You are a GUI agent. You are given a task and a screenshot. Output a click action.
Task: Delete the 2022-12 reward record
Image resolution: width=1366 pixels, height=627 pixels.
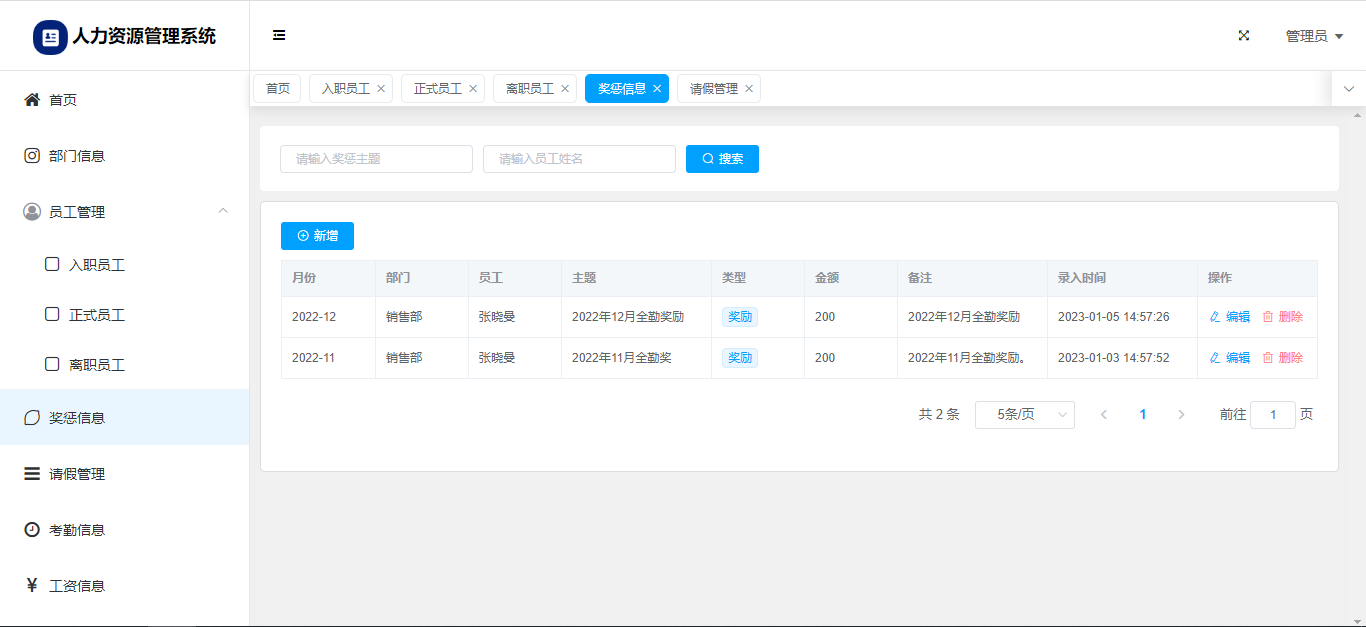point(1282,317)
